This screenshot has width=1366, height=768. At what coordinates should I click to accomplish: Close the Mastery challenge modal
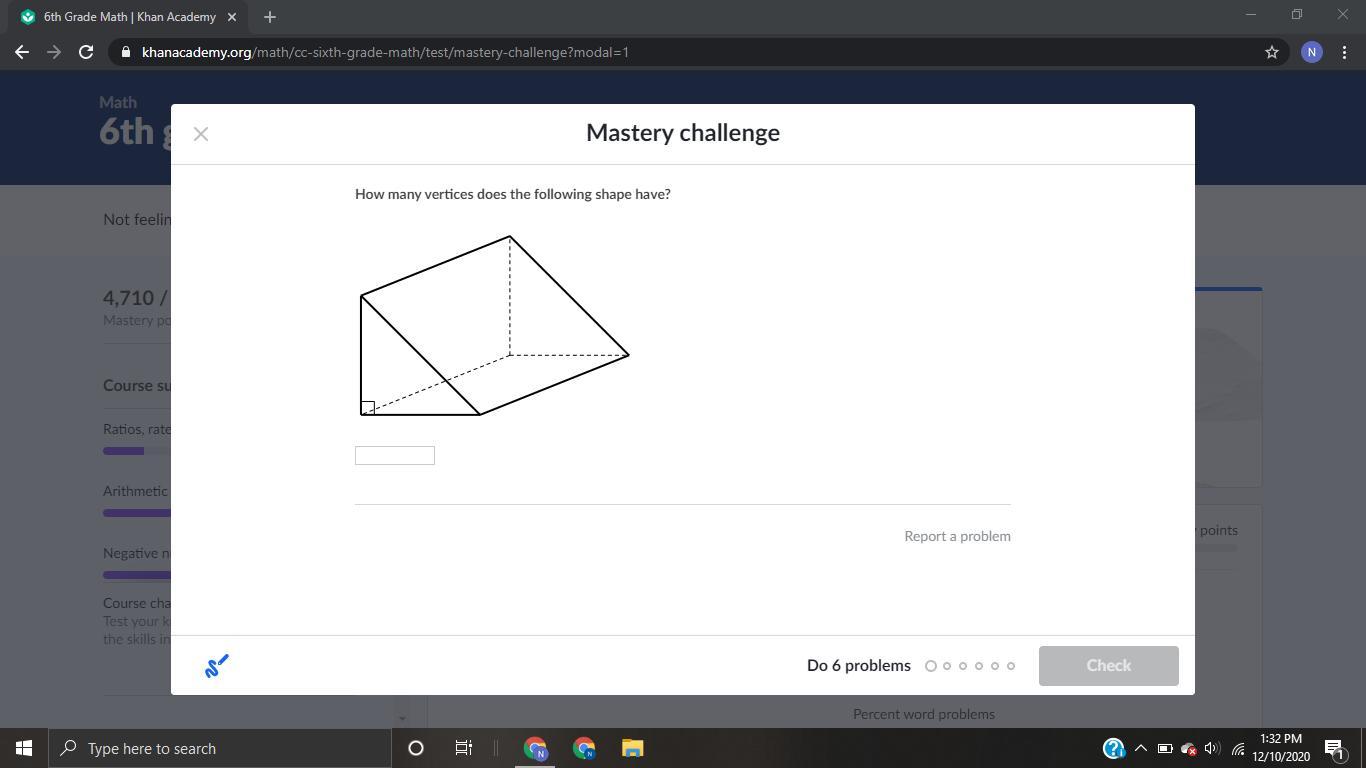pyautogui.click(x=201, y=134)
